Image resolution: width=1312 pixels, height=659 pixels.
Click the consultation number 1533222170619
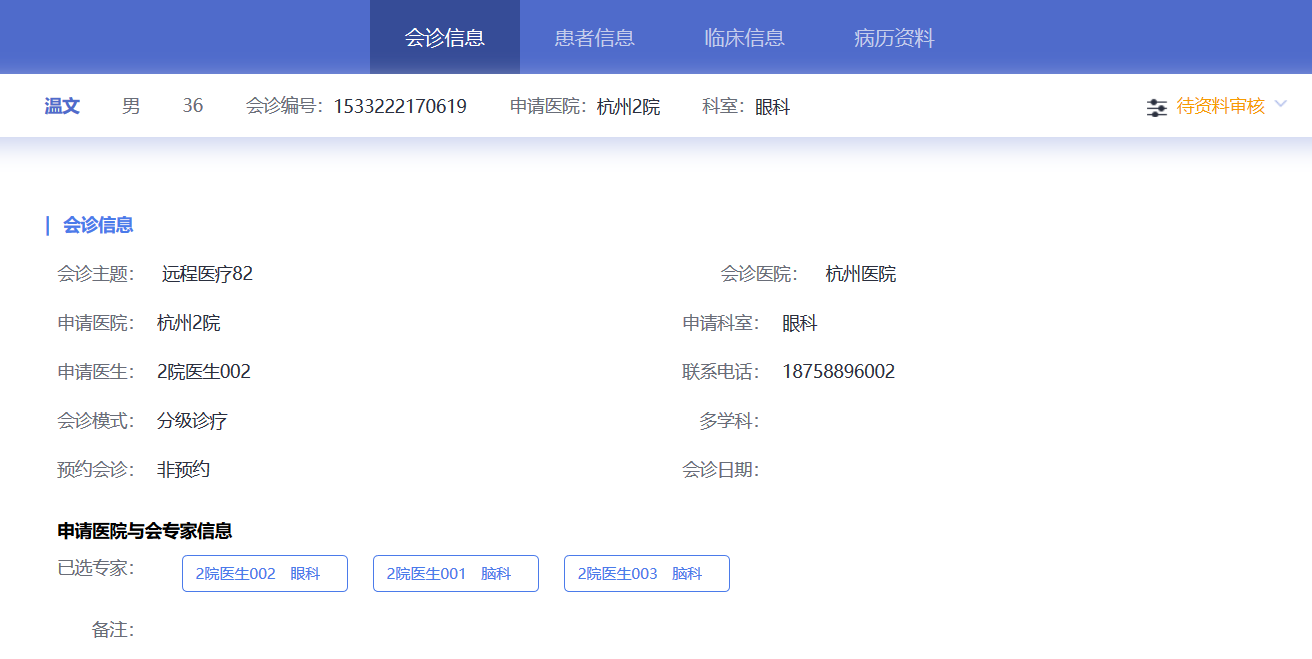pyautogui.click(x=400, y=106)
